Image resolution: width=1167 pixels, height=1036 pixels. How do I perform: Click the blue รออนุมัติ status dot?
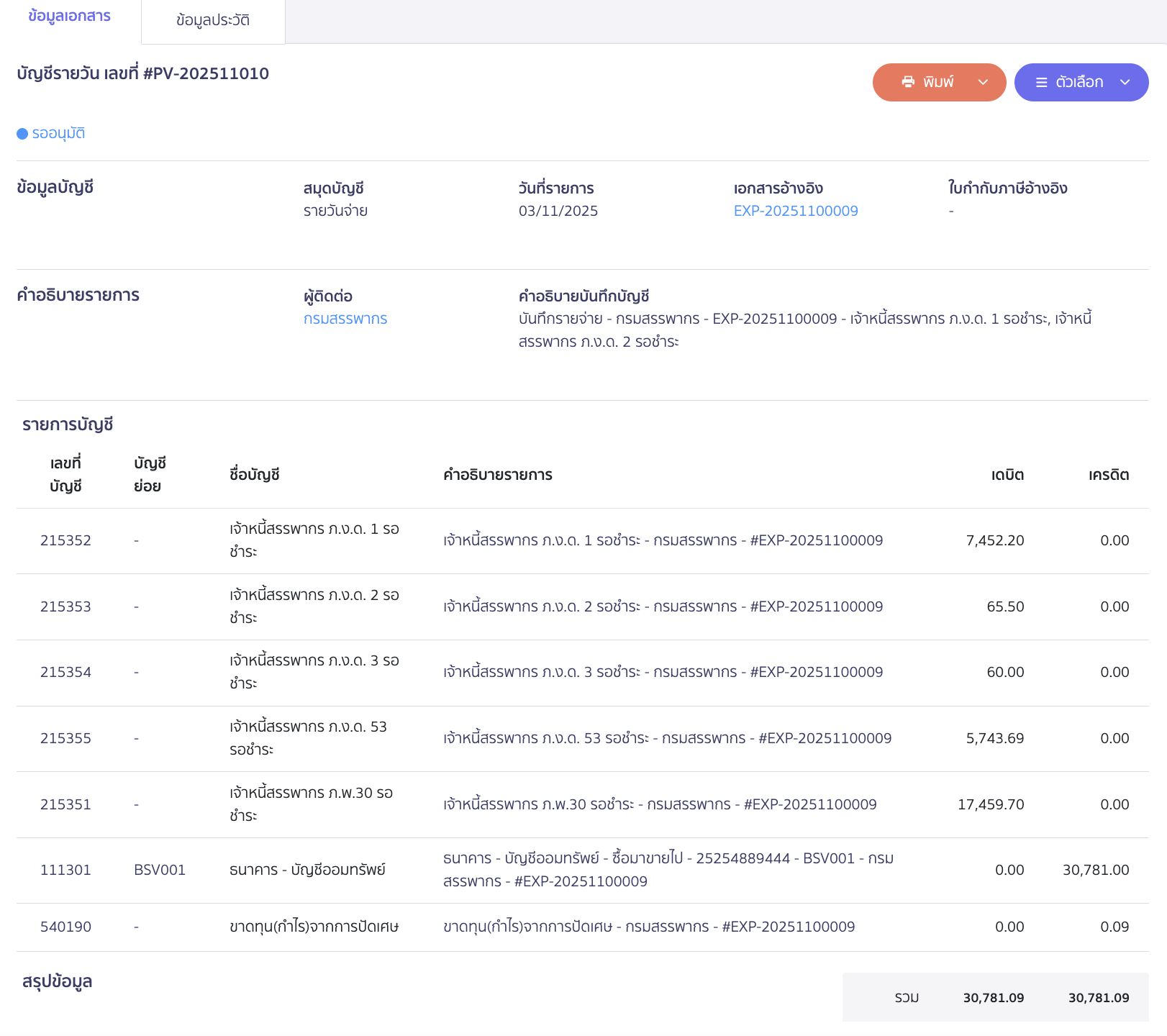point(22,134)
